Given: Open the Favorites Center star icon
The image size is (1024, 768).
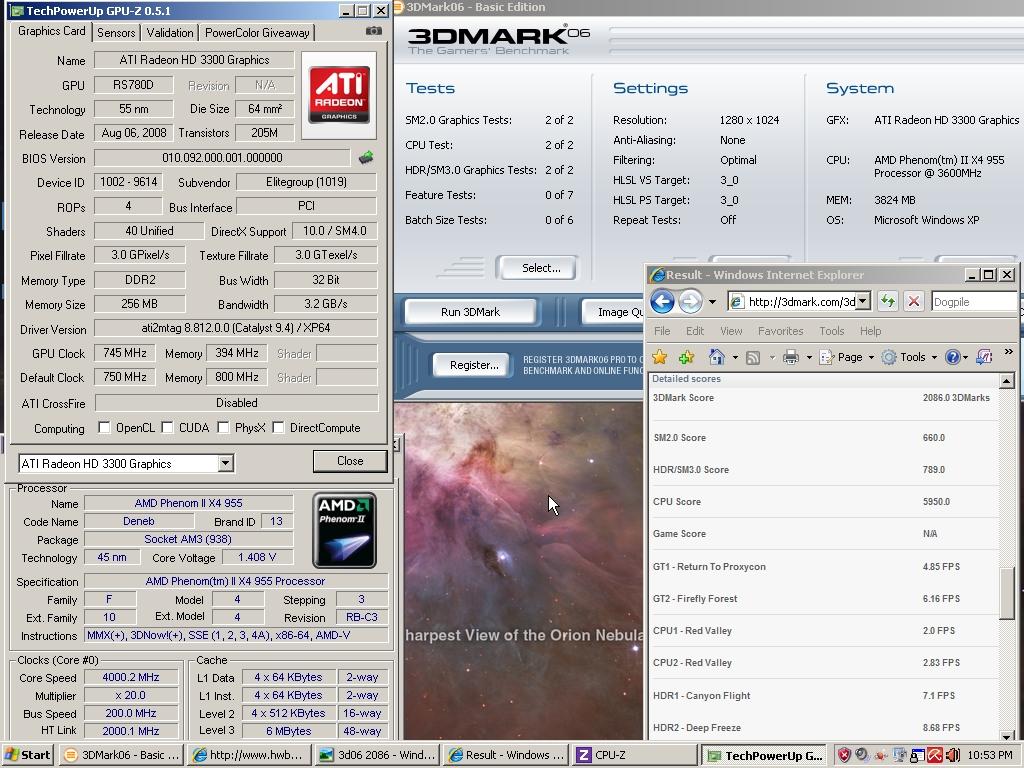Looking at the screenshot, I should [660, 357].
